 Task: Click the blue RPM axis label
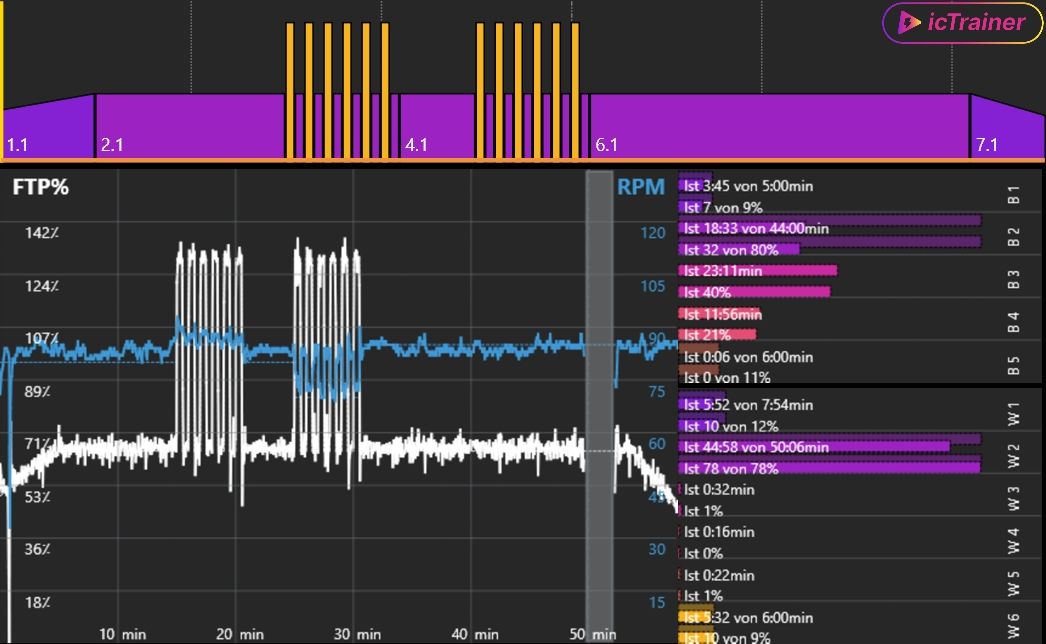tap(640, 187)
